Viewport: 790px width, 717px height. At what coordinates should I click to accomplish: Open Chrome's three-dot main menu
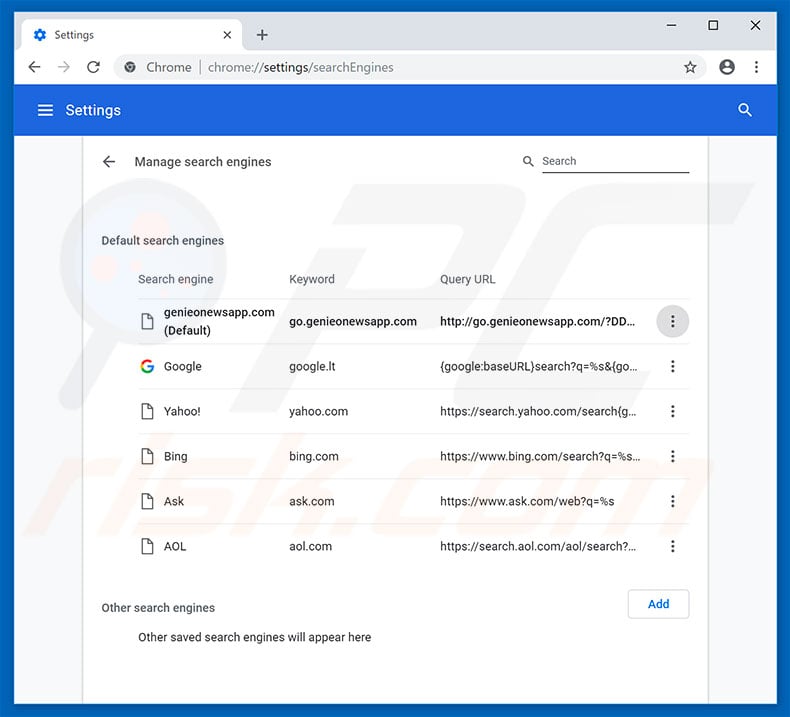(756, 67)
